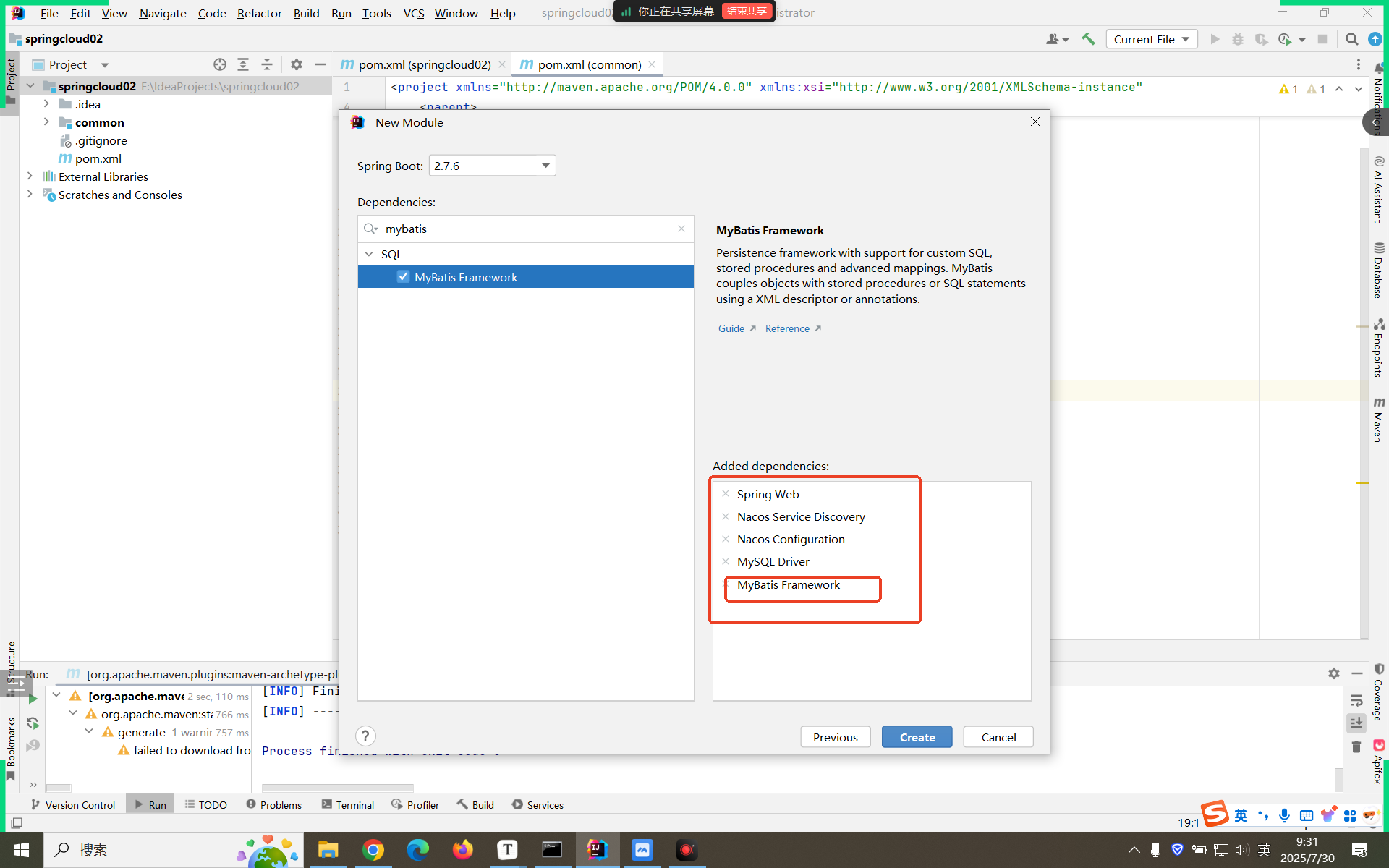Image resolution: width=1389 pixels, height=868 pixels.
Task: Open the Services tool window
Action: pos(538,804)
